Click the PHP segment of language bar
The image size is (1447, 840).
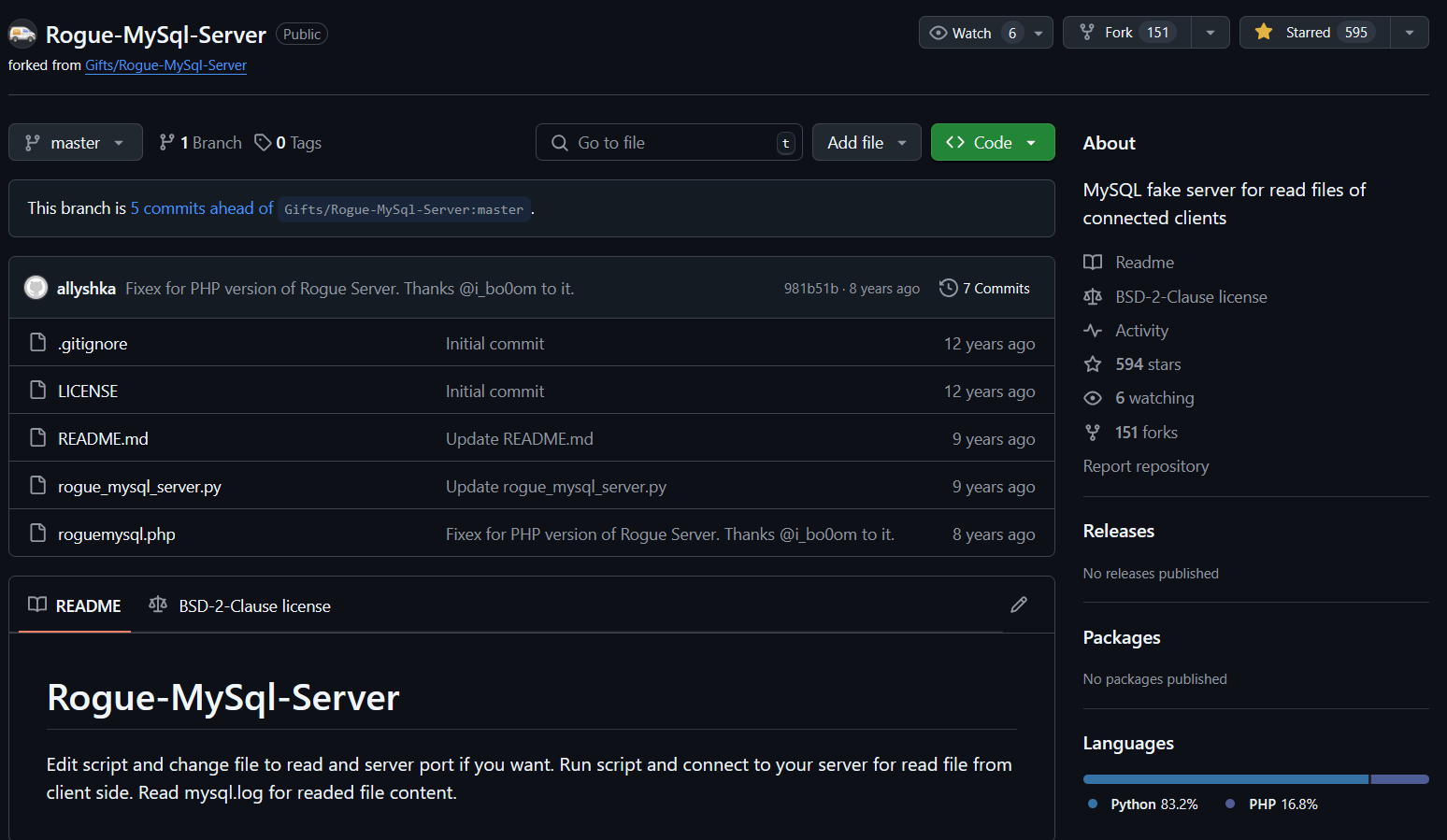[x=1400, y=779]
